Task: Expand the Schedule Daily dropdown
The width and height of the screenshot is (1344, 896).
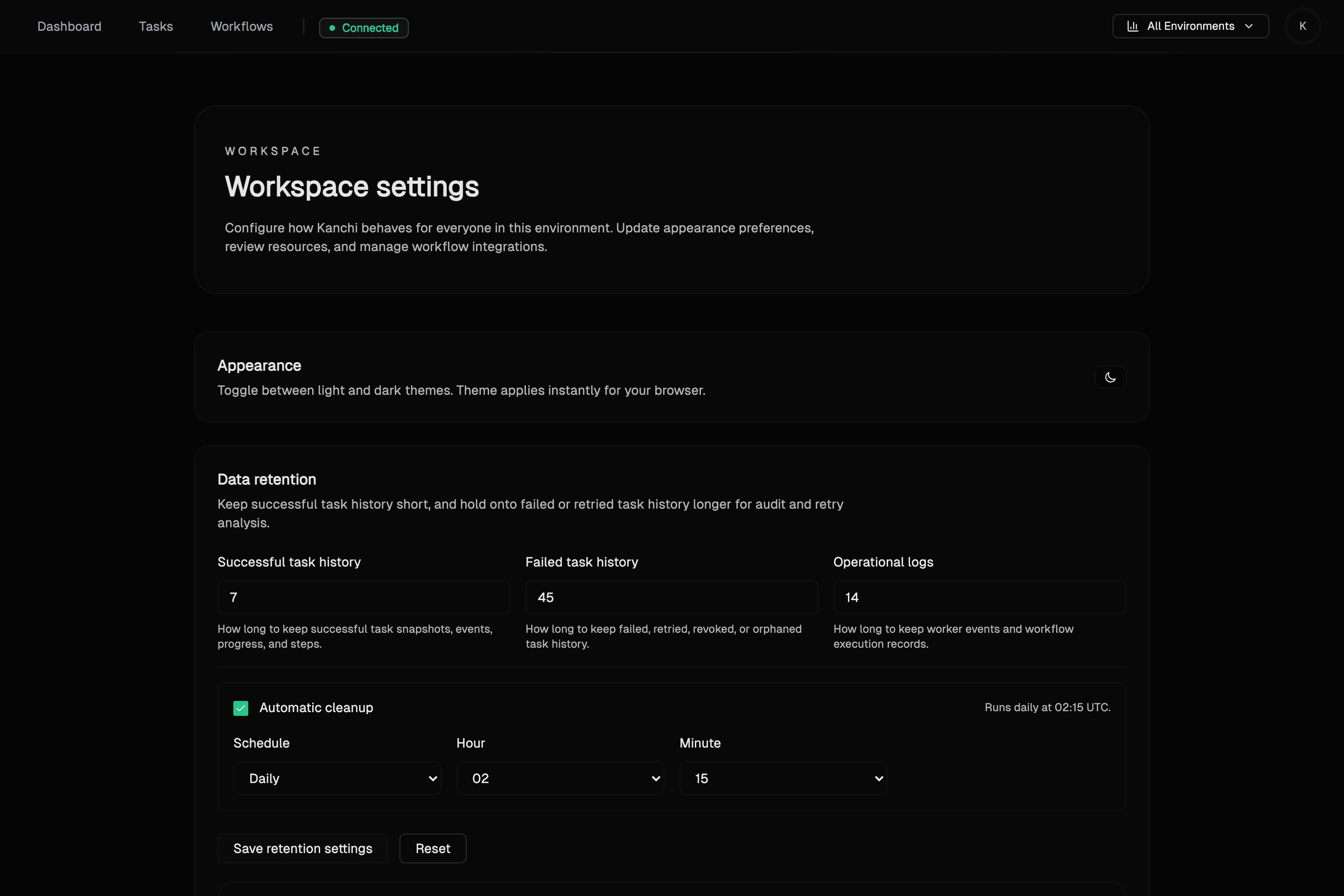Action: pos(337,778)
